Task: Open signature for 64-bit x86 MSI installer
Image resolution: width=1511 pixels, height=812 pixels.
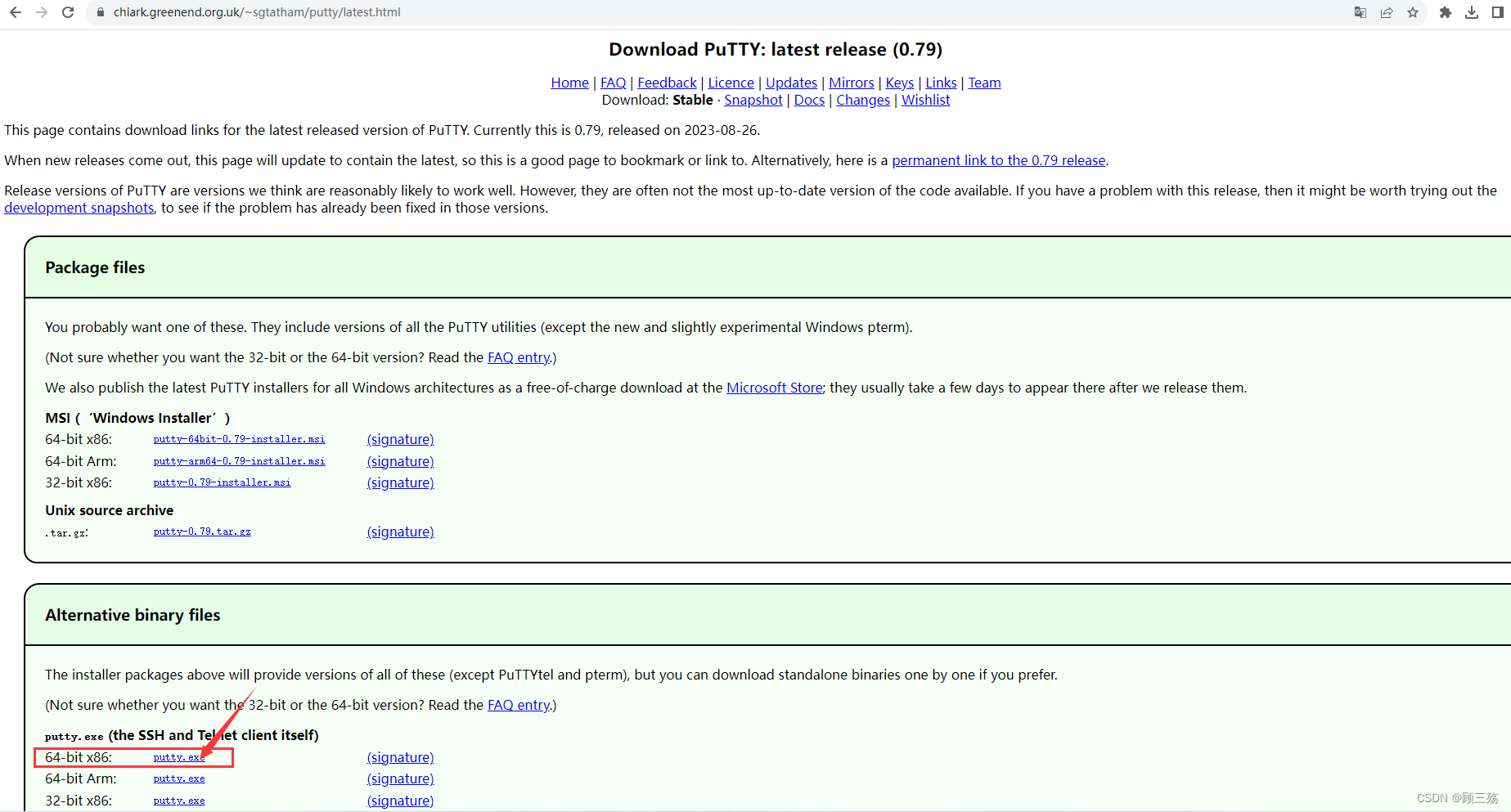Action: [400, 439]
